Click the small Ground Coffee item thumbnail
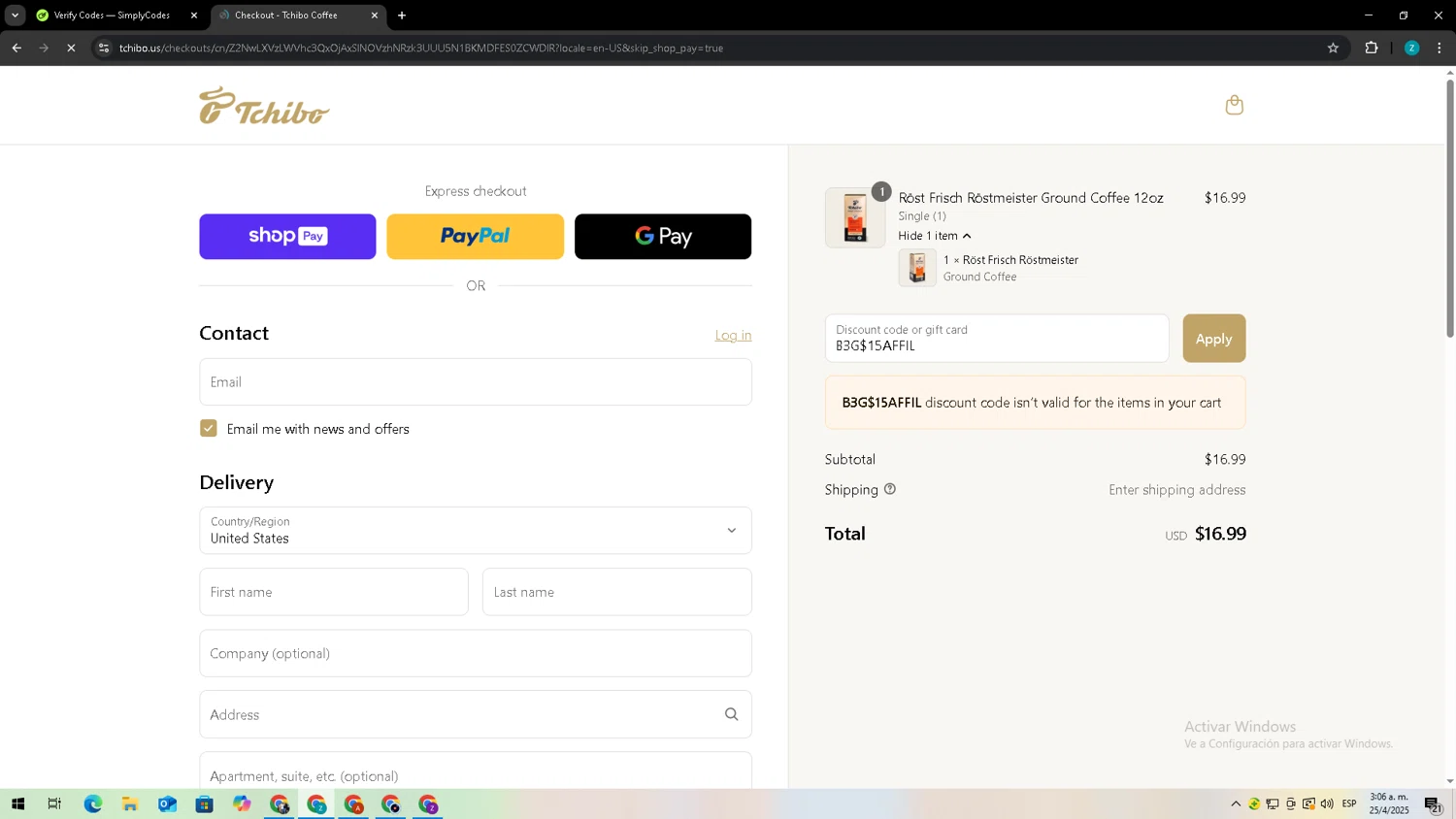The image size is (1456, 819). pyautogui.click(x=917, y=268)
